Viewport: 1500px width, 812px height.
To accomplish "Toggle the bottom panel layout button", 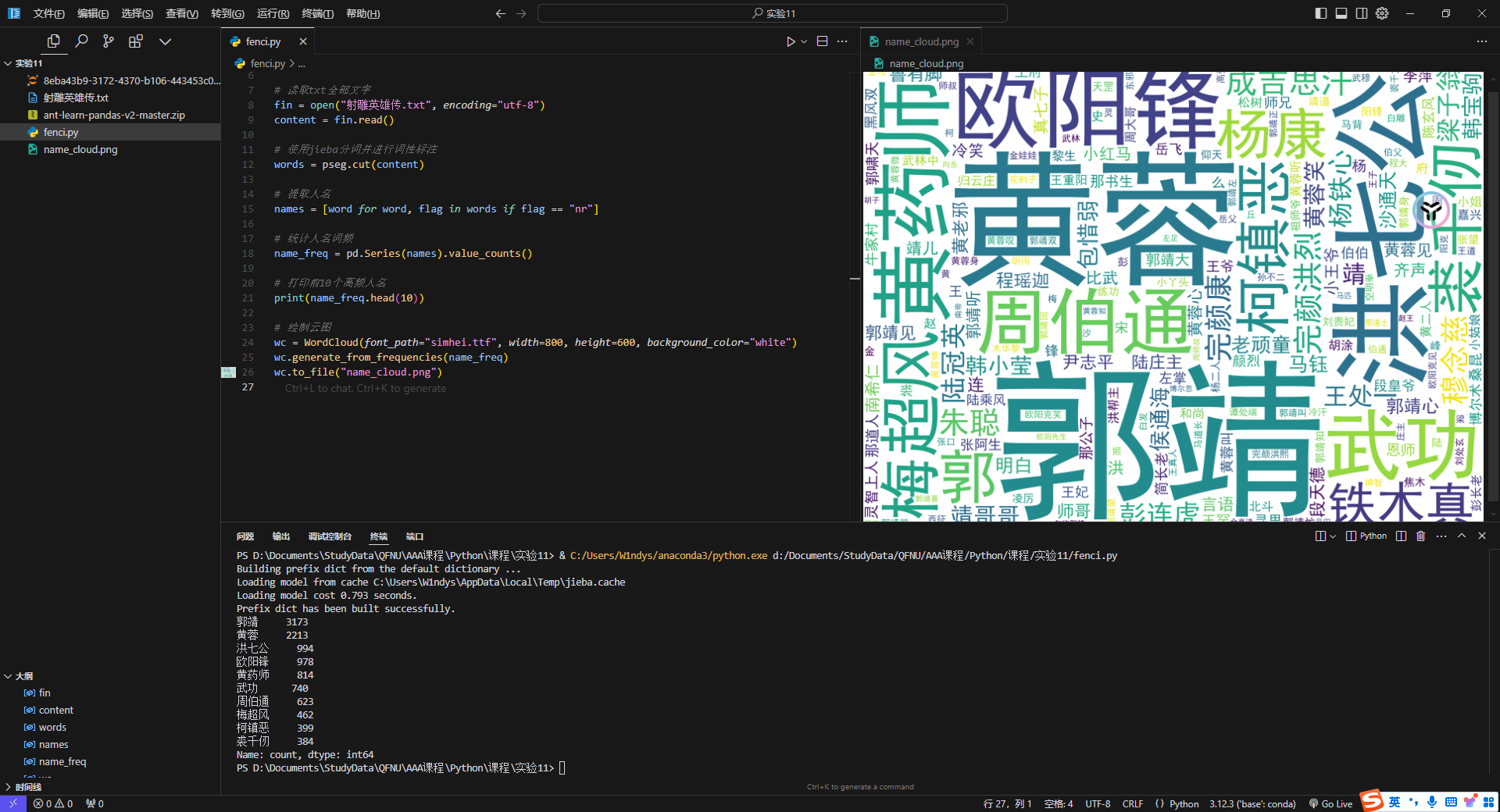I will 1341,13.
